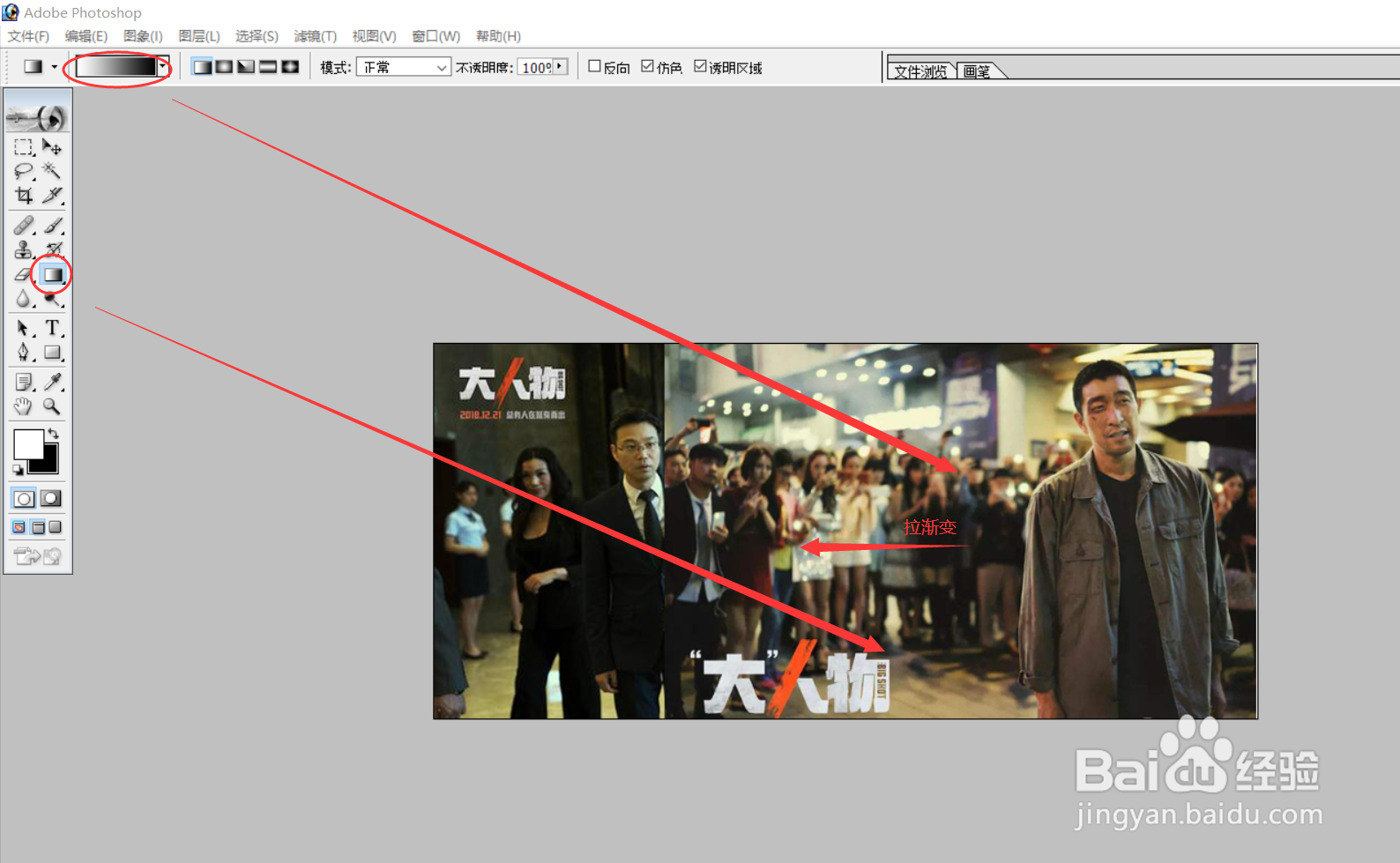Select the Pen tool

[24, 353]
